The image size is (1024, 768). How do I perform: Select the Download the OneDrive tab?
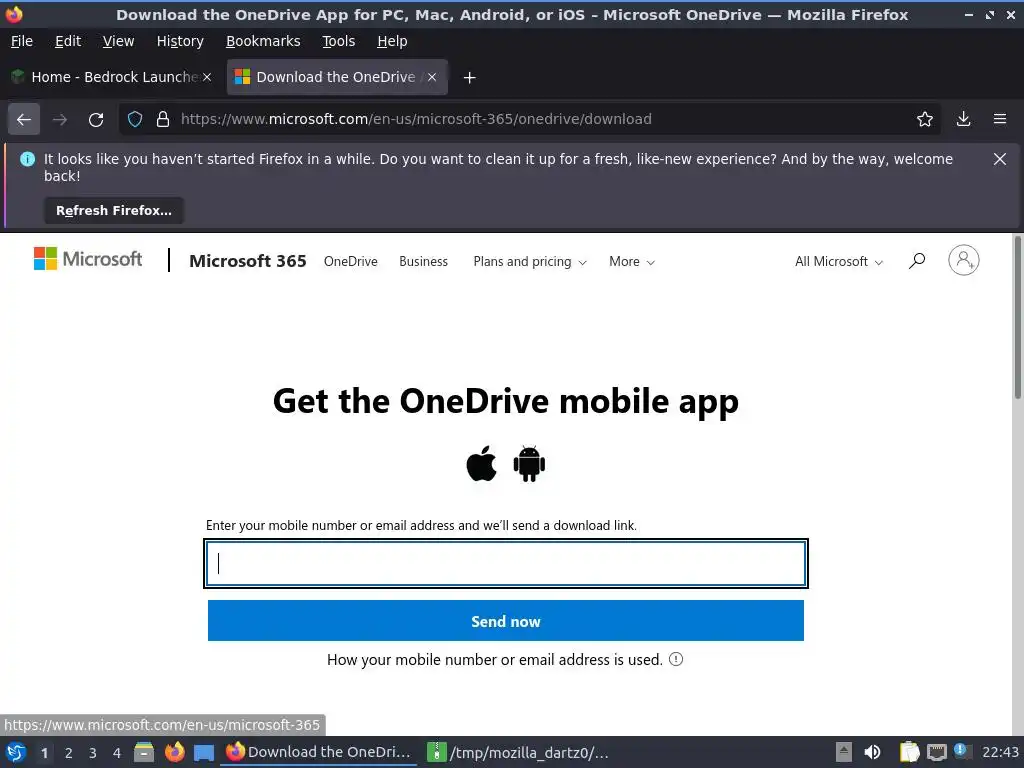click(336, 77)
